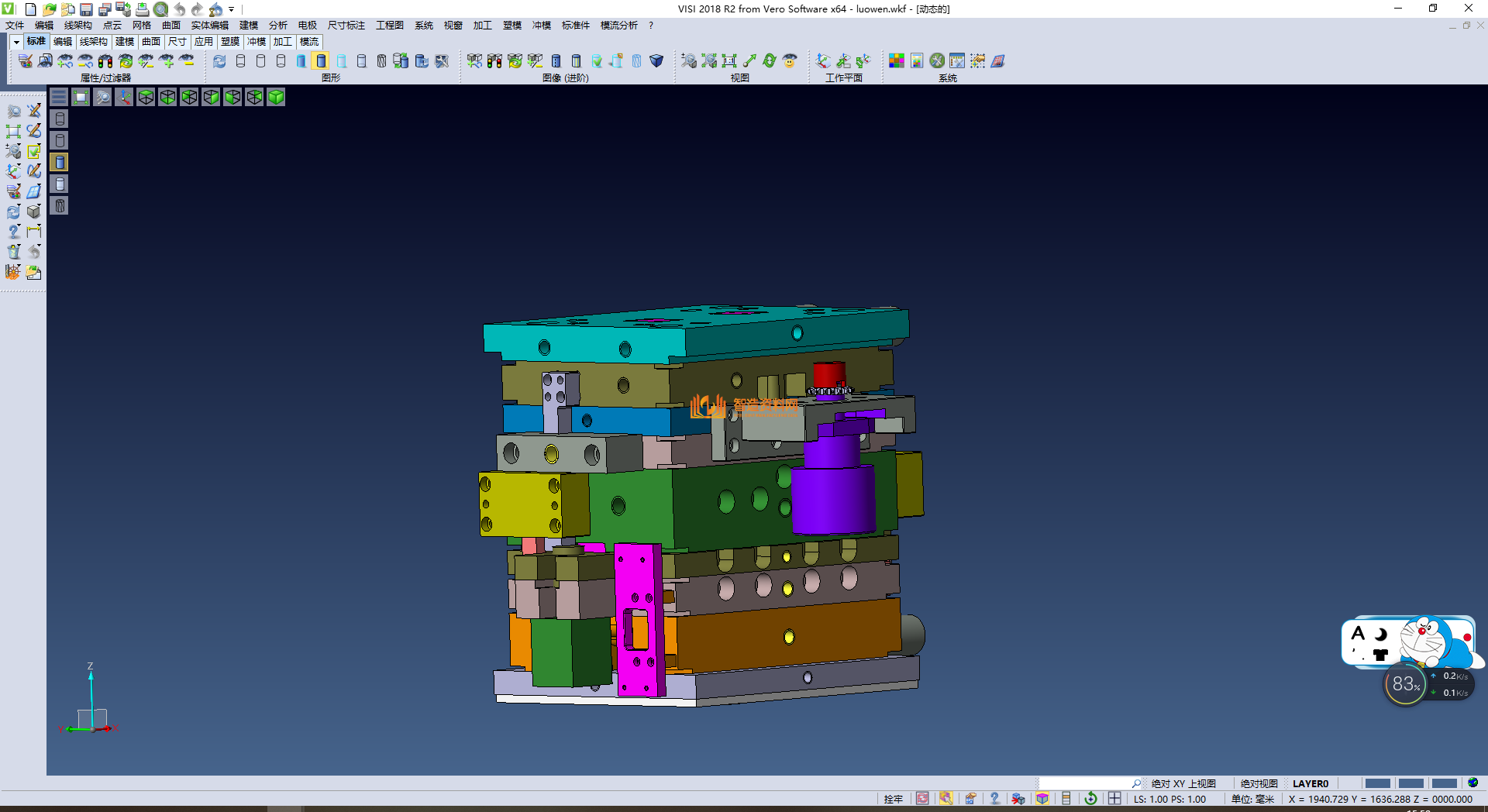
Task: Toggle the highlighted cube icon in status bar
Action: pos(1042,799)
